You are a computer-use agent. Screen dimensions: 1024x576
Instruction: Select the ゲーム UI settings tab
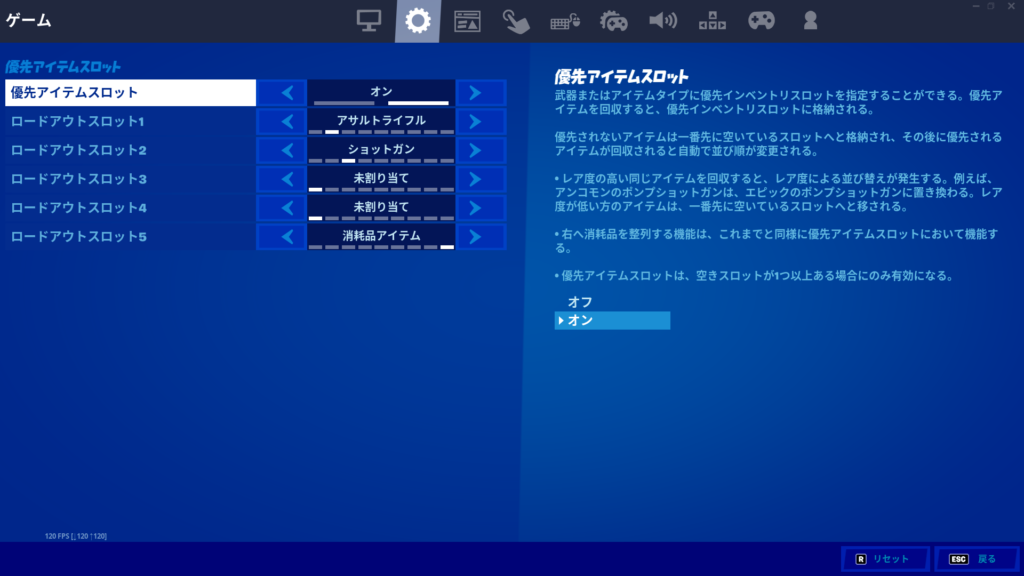[x=468, y=19]
